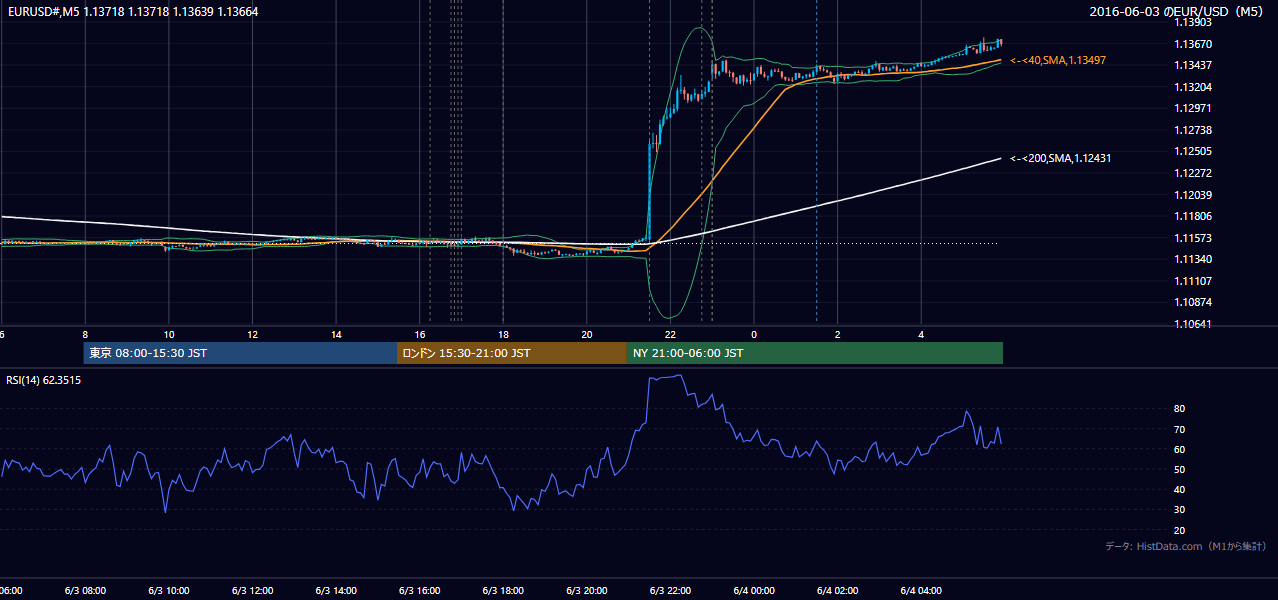This screenshot has width=1278, height=600.
Task: Click the white 200 SMA line end
Action: 999,159
